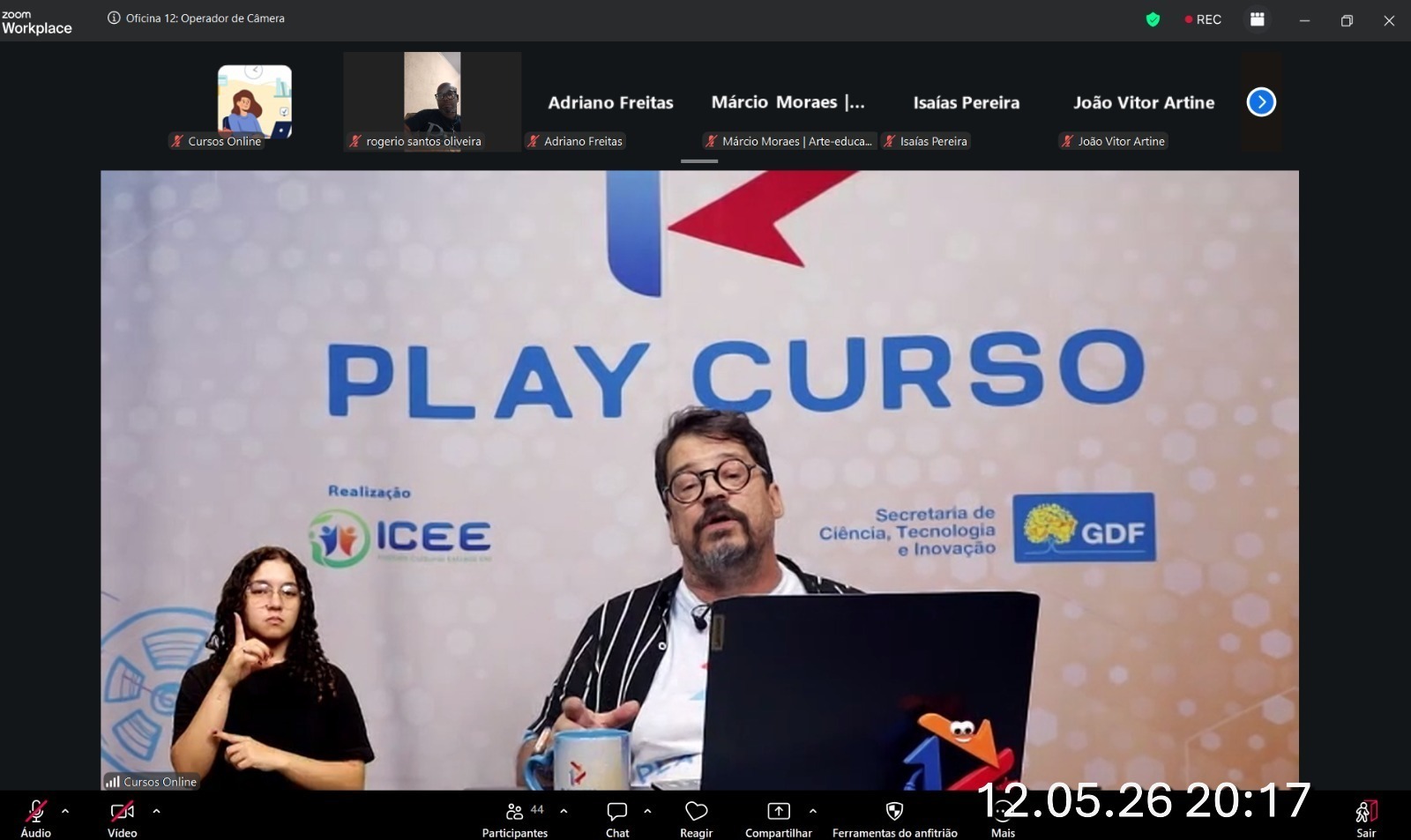This screenshot has height=840, width=1411.
Task: Expand video options arrow next to Vídeo
Action: 156,811
